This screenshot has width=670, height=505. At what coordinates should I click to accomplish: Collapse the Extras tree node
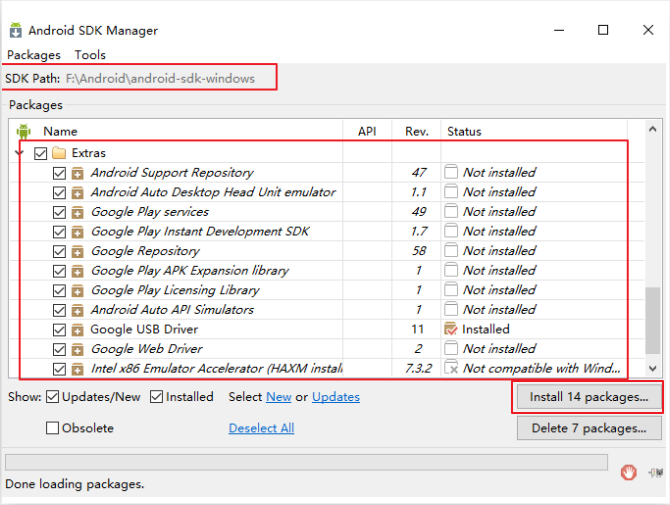point(19,153)
